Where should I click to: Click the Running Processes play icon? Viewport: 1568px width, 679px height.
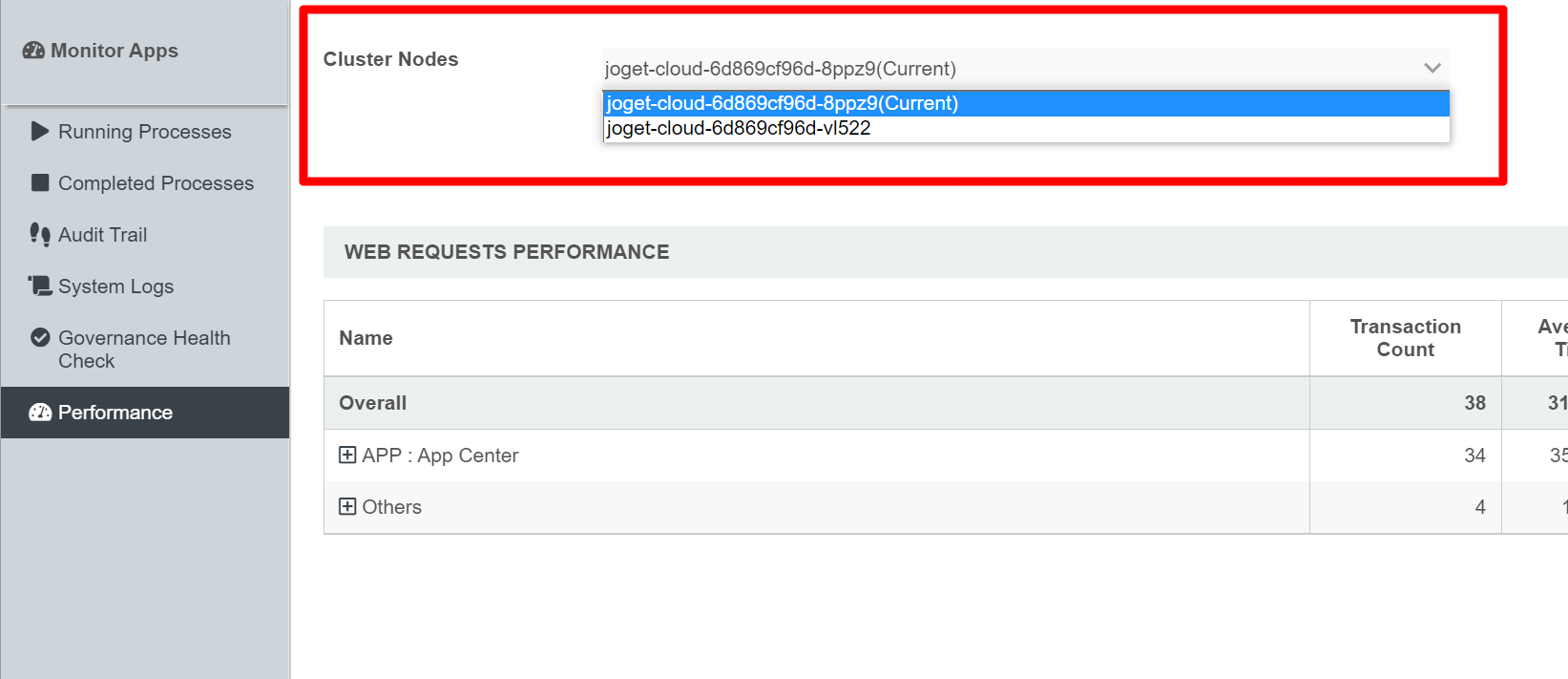coord(39,131)
